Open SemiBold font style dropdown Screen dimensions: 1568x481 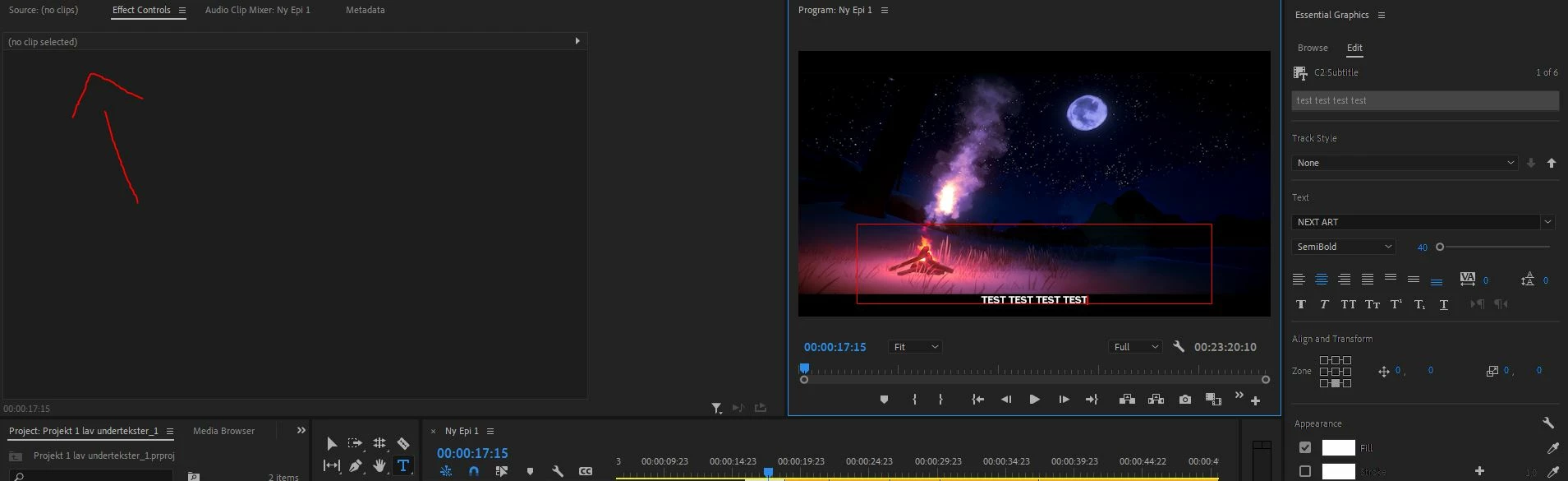pos(1344,247)
